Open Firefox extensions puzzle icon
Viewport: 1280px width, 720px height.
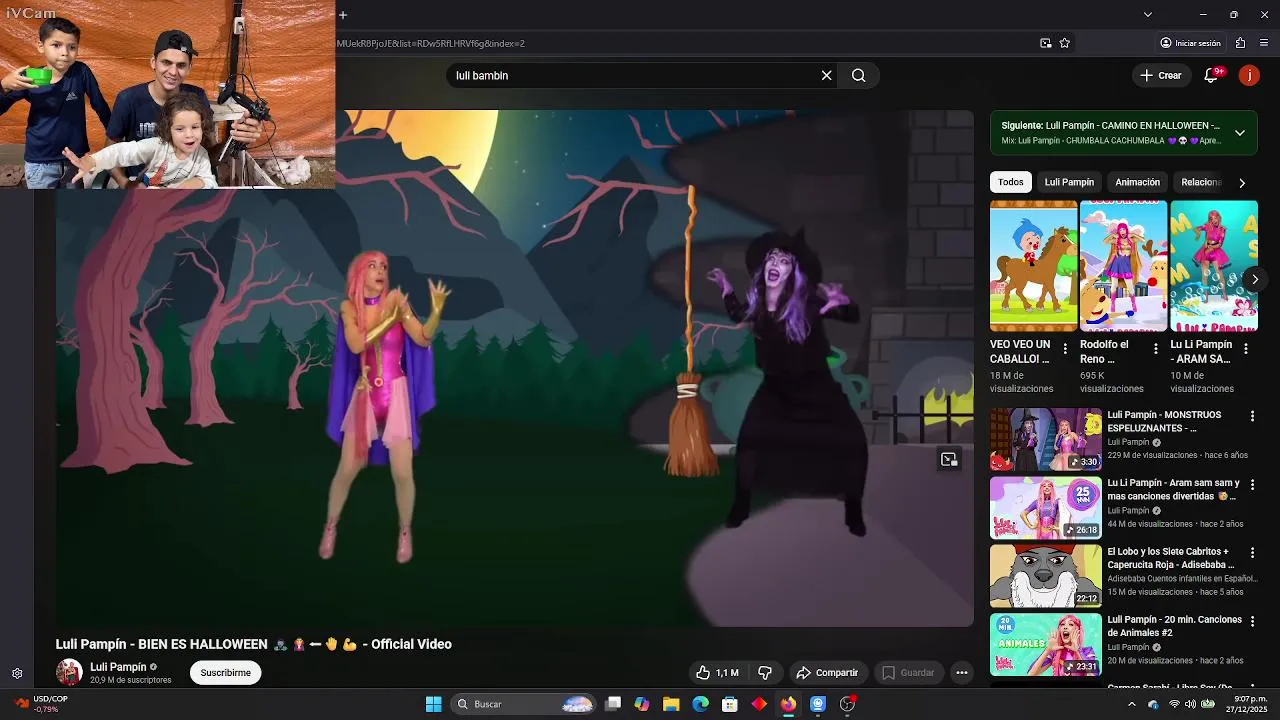(x=1240, y=43)
